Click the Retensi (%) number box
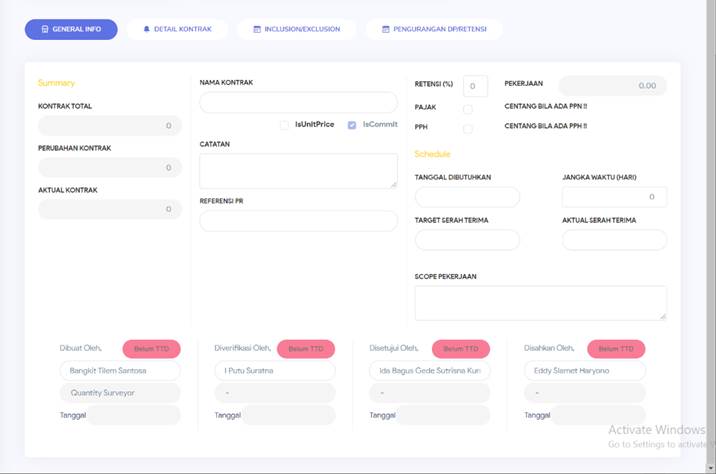716x474 pixels. [475, 86]
